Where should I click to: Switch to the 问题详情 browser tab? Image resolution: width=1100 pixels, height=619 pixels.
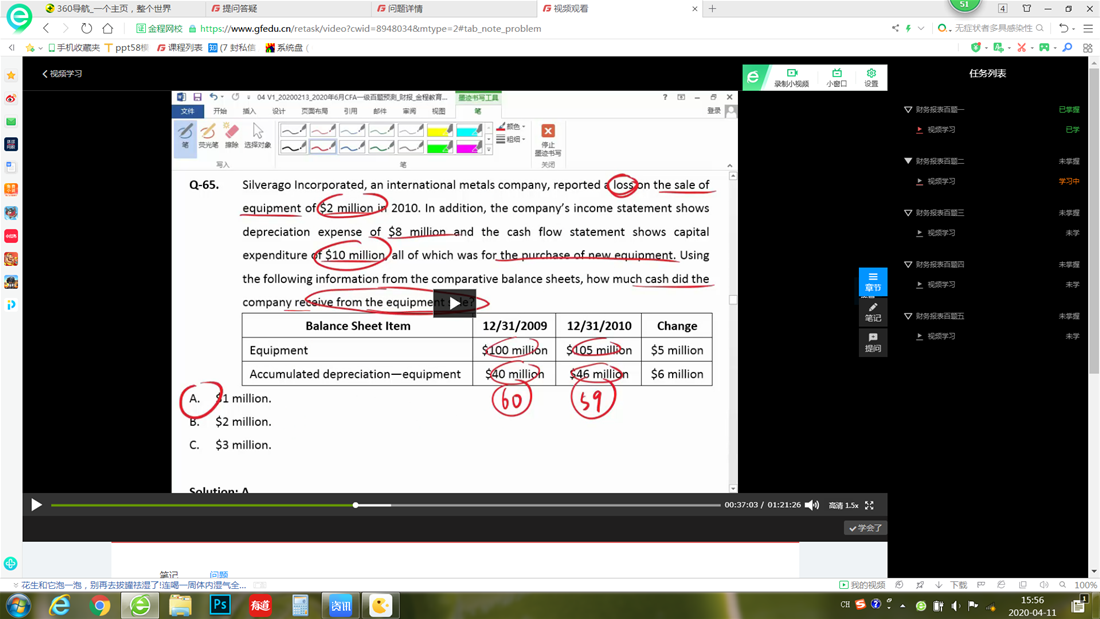tap(406, 8)
